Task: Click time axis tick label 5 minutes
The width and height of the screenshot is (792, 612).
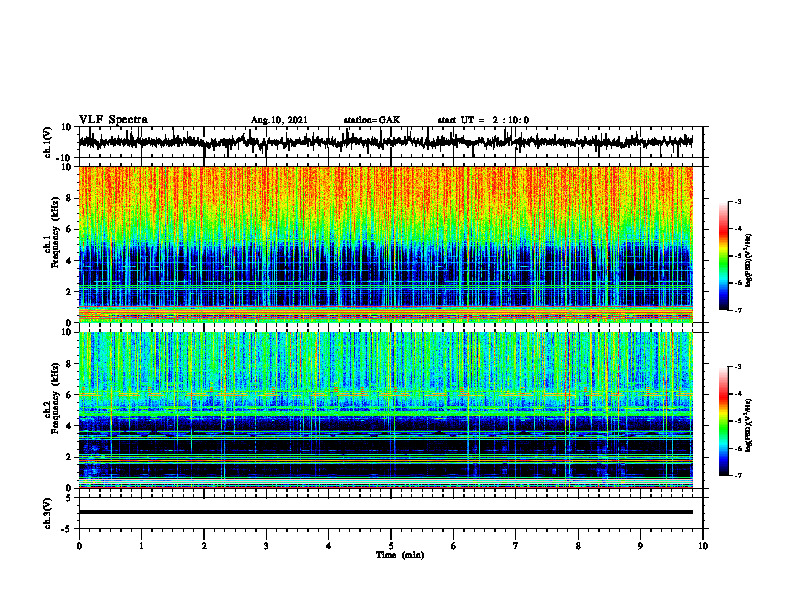Action: coord(391,546)
